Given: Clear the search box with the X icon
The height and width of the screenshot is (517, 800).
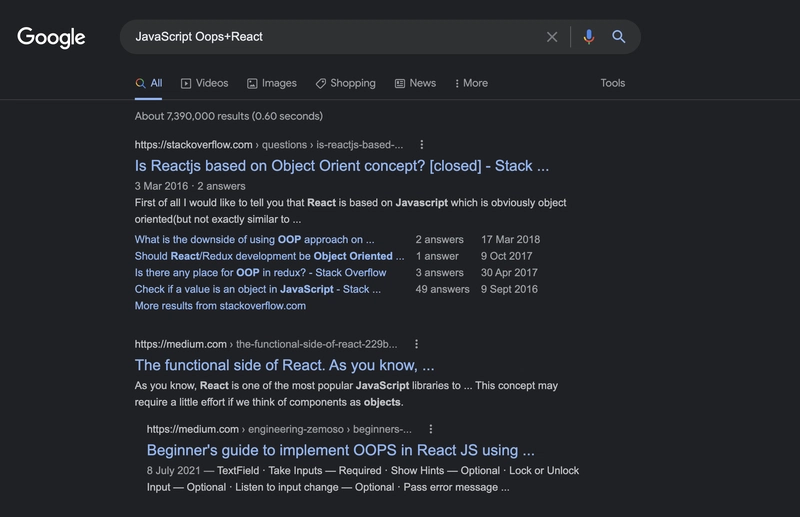Looking at the screenshot, I should [x=552, y=37].
